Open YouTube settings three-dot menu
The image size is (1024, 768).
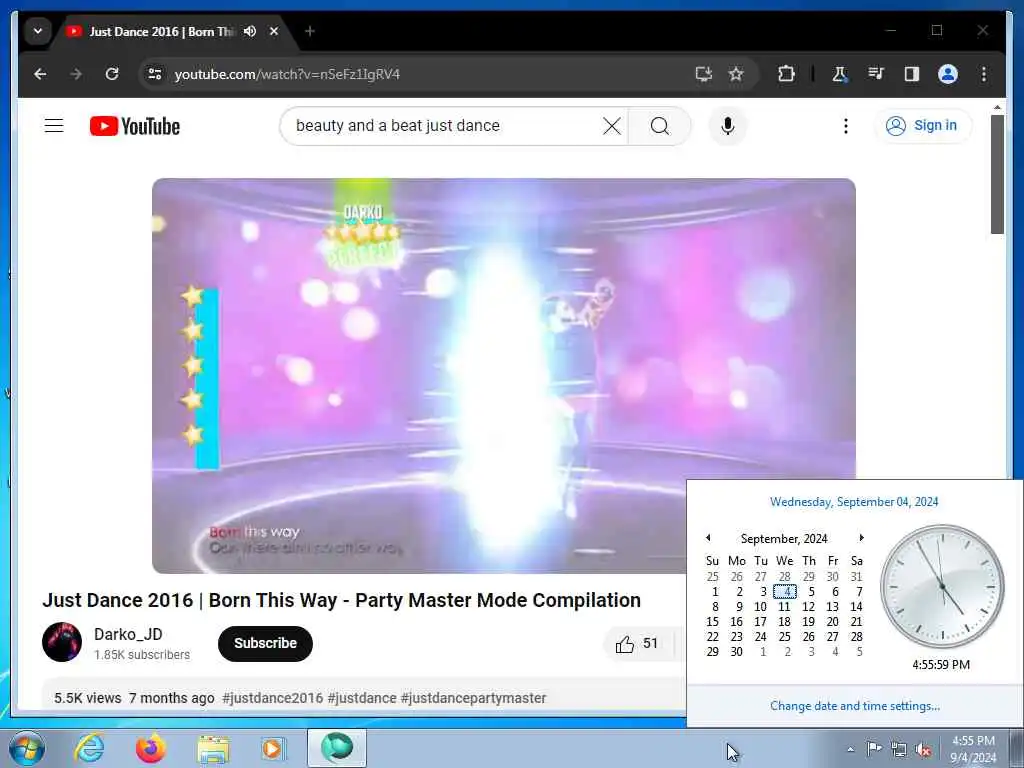pyautogui.click(x=846, y=125)
